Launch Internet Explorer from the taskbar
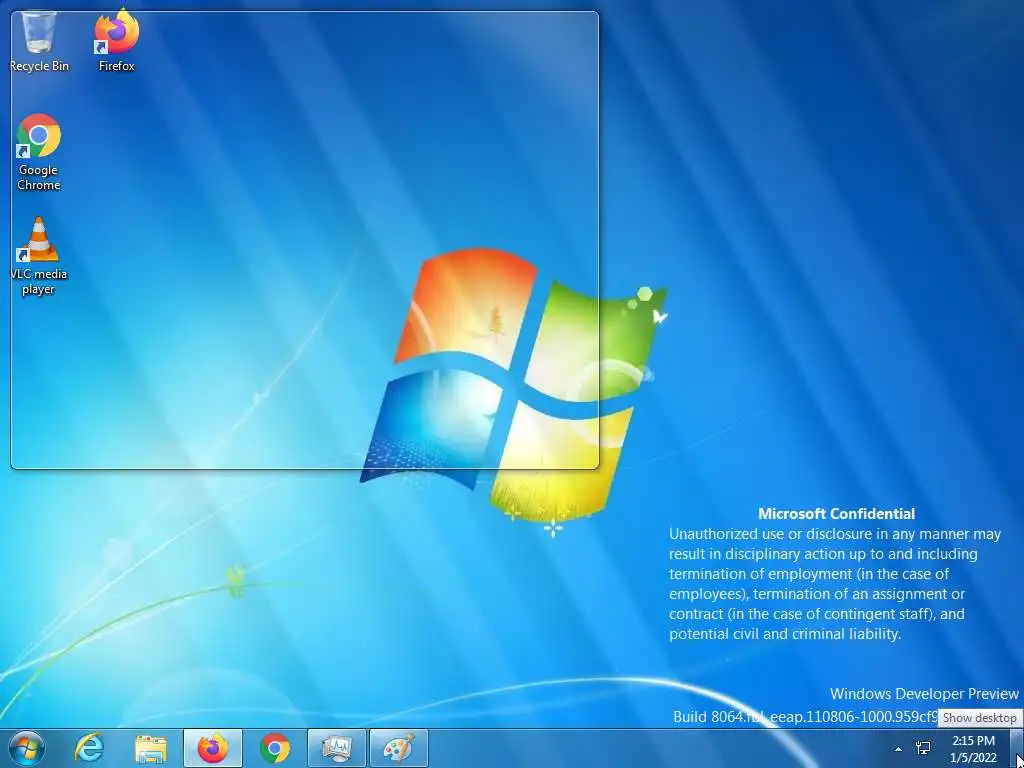The width and height of the screenshot is (1024, 768). (x=89, y=748)
